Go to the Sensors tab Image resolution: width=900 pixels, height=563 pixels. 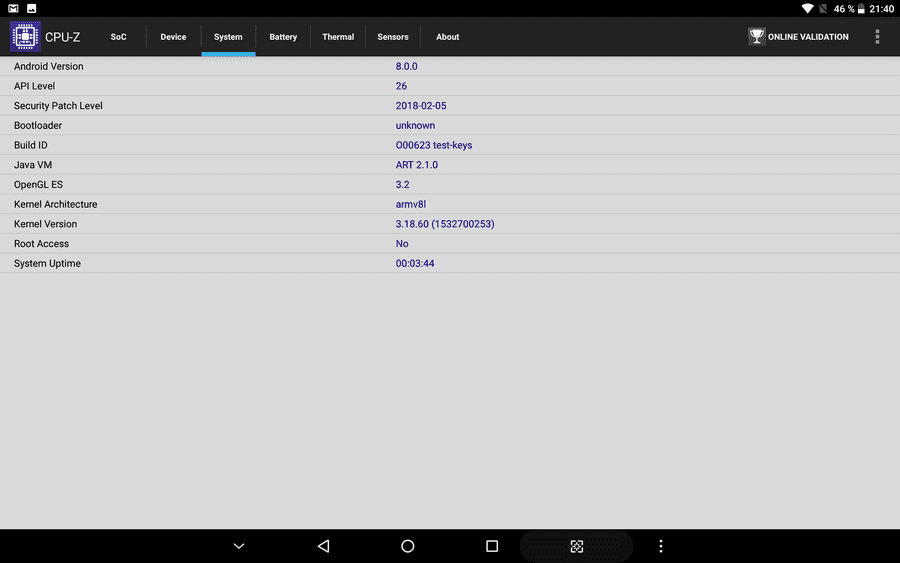[x=393, y=37]
